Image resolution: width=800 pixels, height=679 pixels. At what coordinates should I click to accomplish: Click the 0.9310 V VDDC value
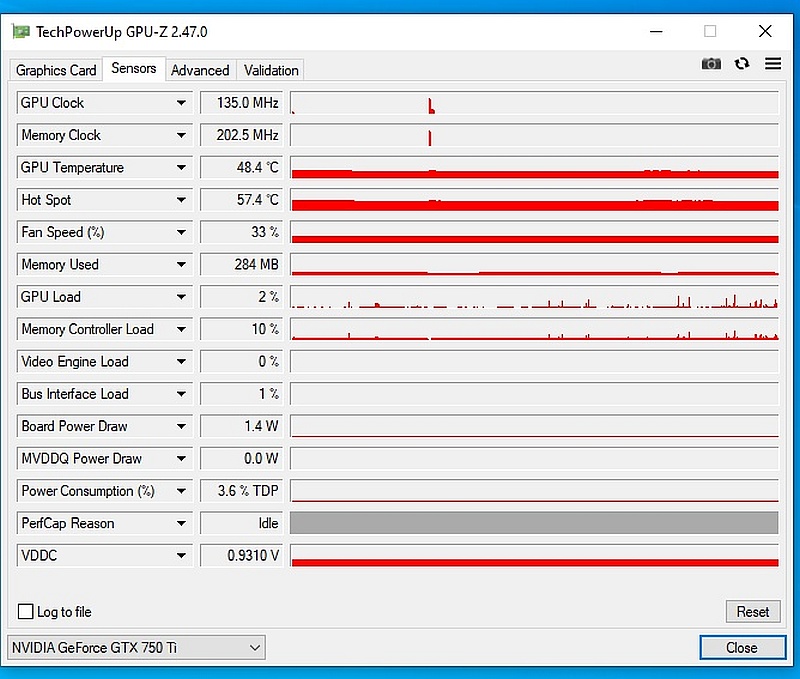coord(241,555)
